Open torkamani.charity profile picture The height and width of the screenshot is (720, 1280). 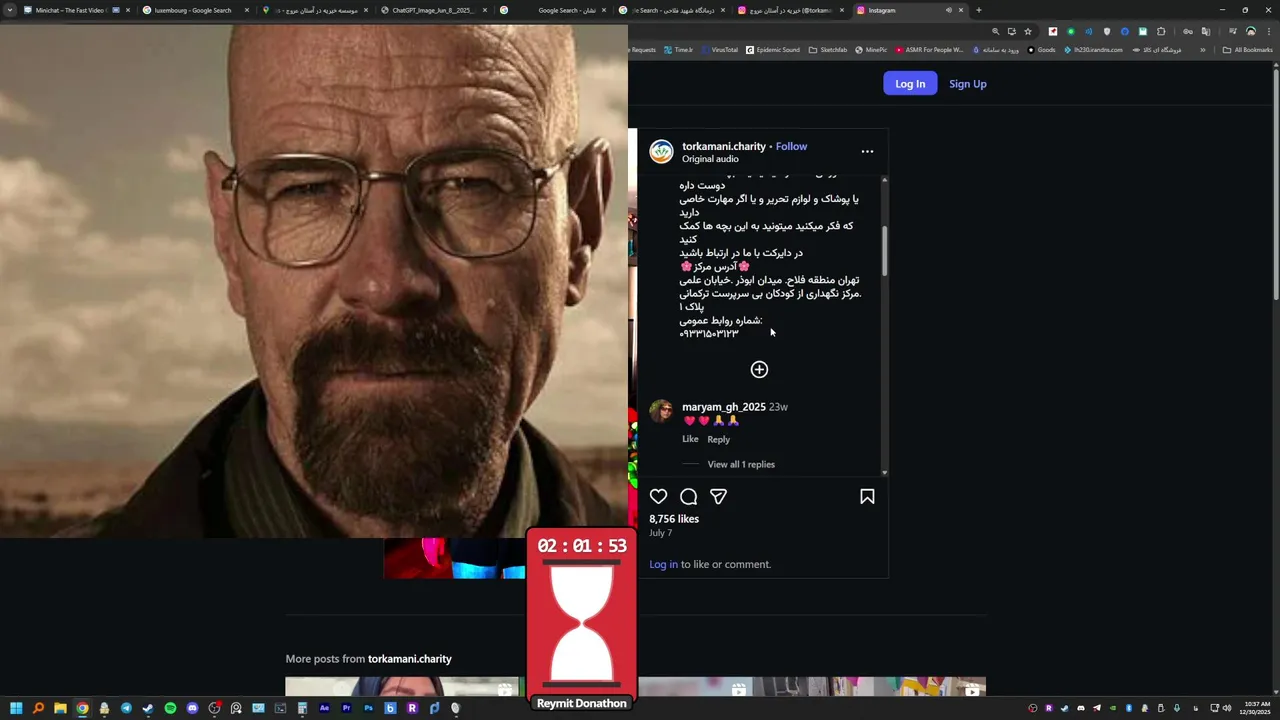point(661,152)
